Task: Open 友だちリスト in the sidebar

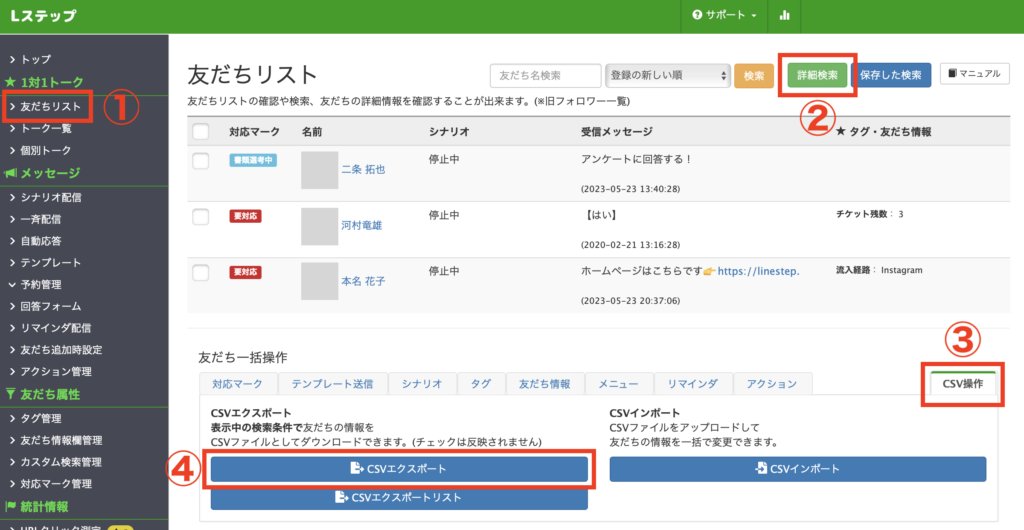Action: click(50, 105)
